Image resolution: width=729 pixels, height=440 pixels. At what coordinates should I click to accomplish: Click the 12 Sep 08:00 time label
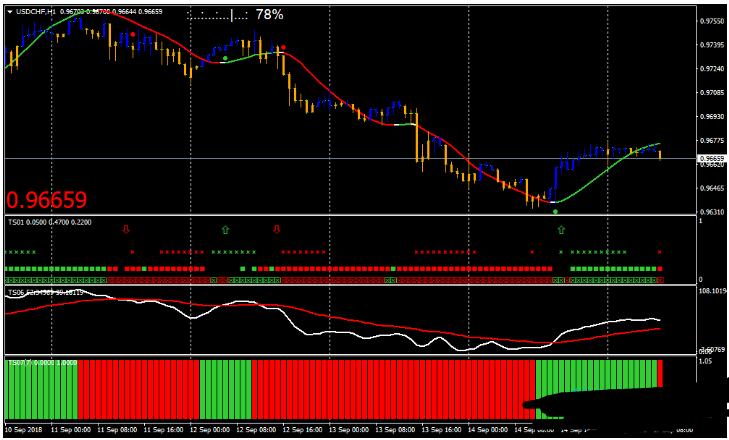pyautogui.click(x=256, y=429)
